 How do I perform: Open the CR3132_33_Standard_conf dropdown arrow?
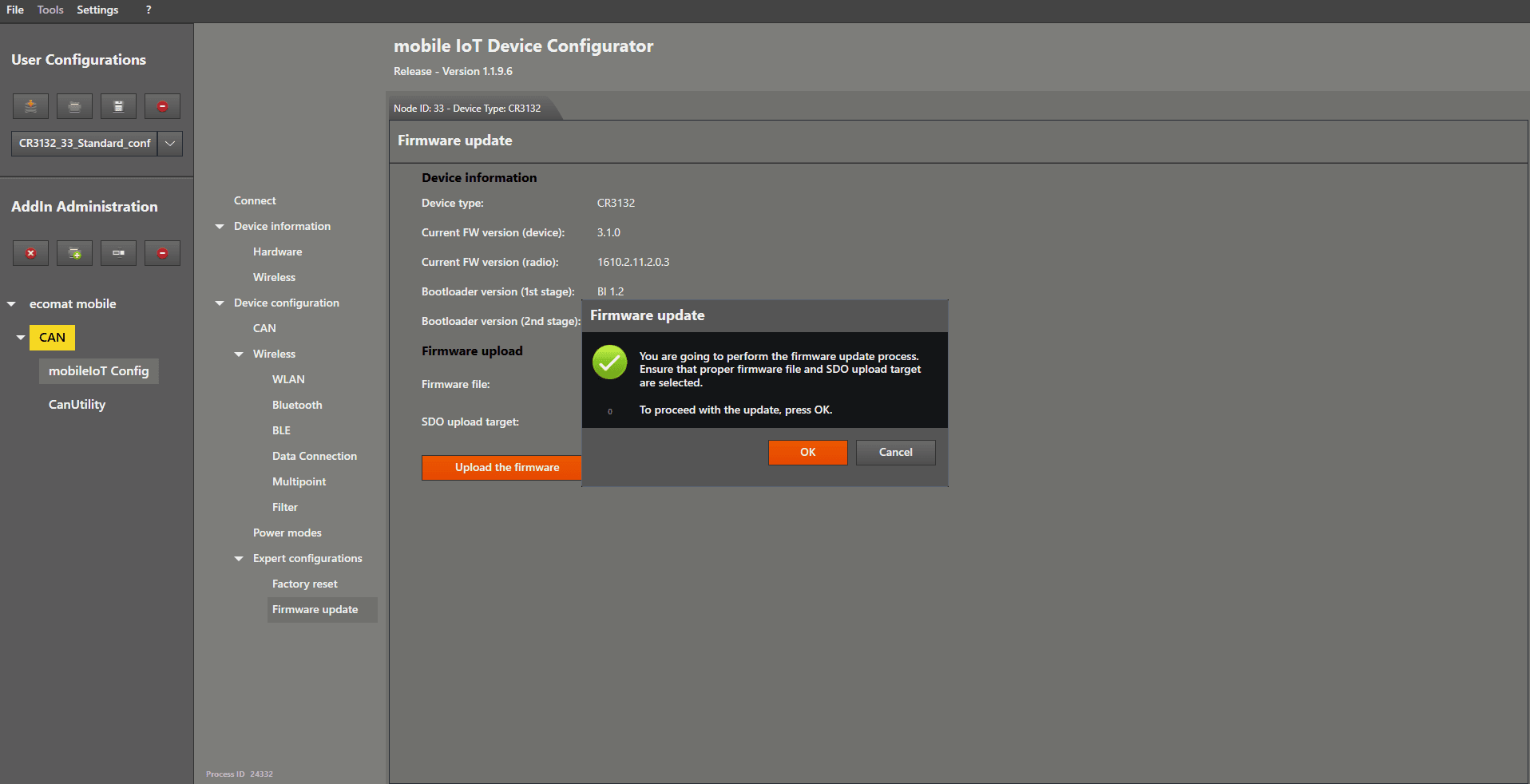tap(170, 144)
